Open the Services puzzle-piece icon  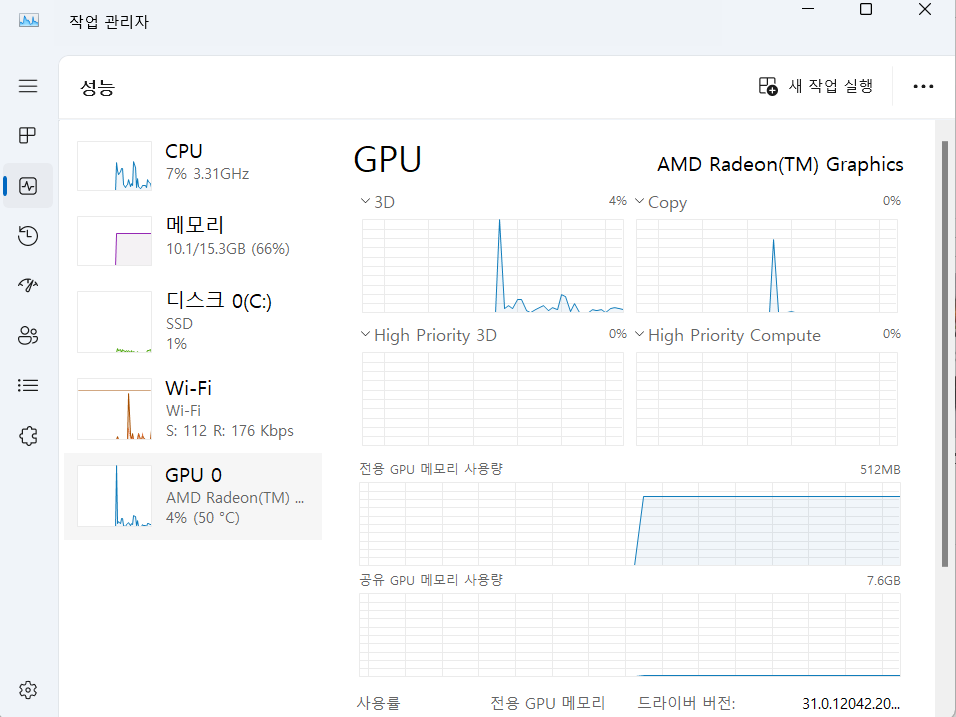pos(28,436)
